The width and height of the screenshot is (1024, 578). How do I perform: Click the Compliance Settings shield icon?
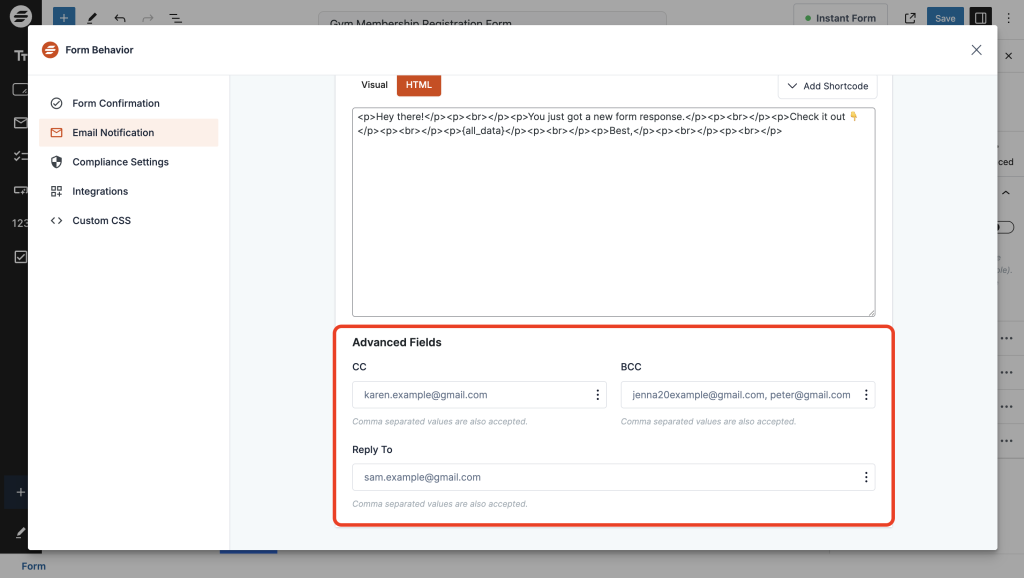[56, 162]
